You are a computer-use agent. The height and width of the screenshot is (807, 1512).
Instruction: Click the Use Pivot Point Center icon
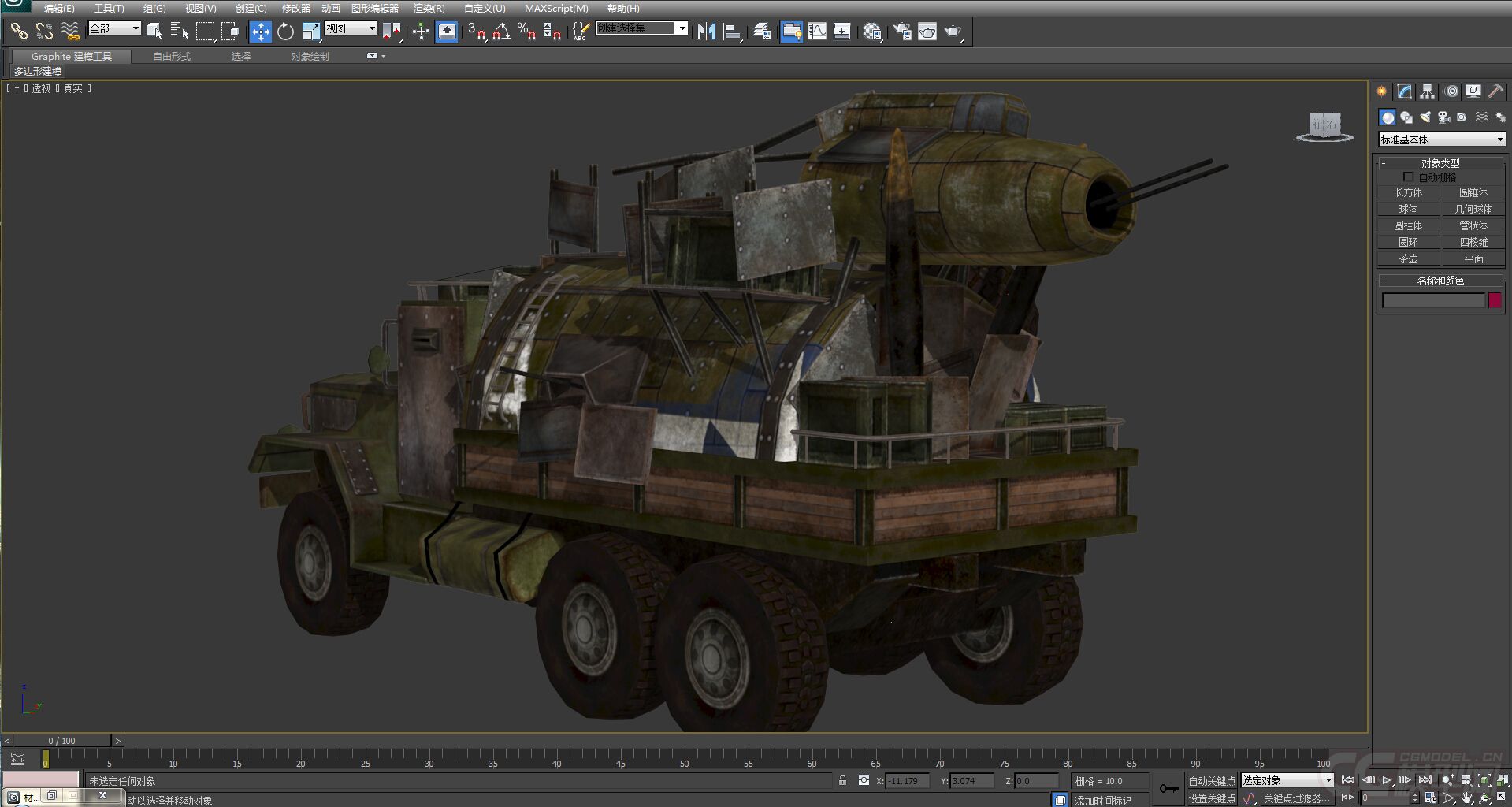[x=392, y=31]
